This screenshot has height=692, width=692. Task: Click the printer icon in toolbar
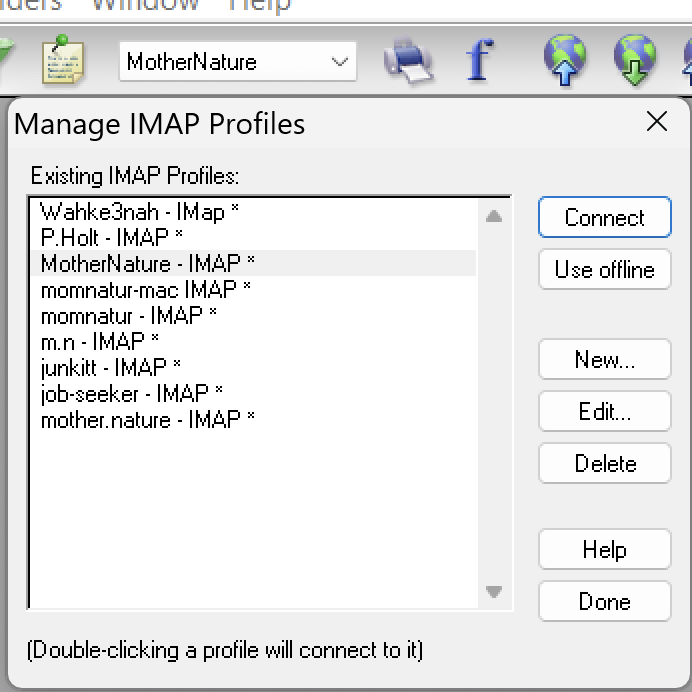[408, 61]
